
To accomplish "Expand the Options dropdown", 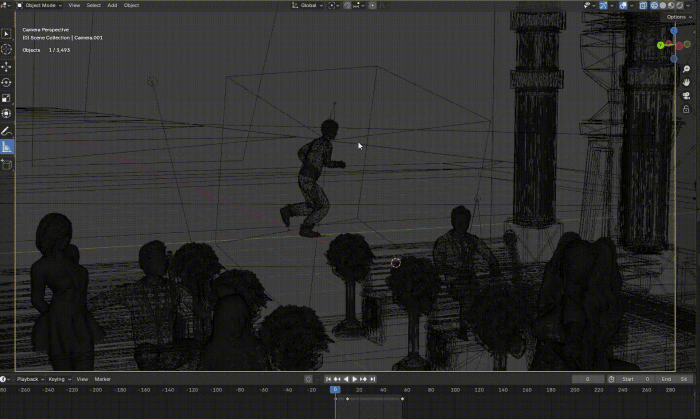I will (679, 17).
